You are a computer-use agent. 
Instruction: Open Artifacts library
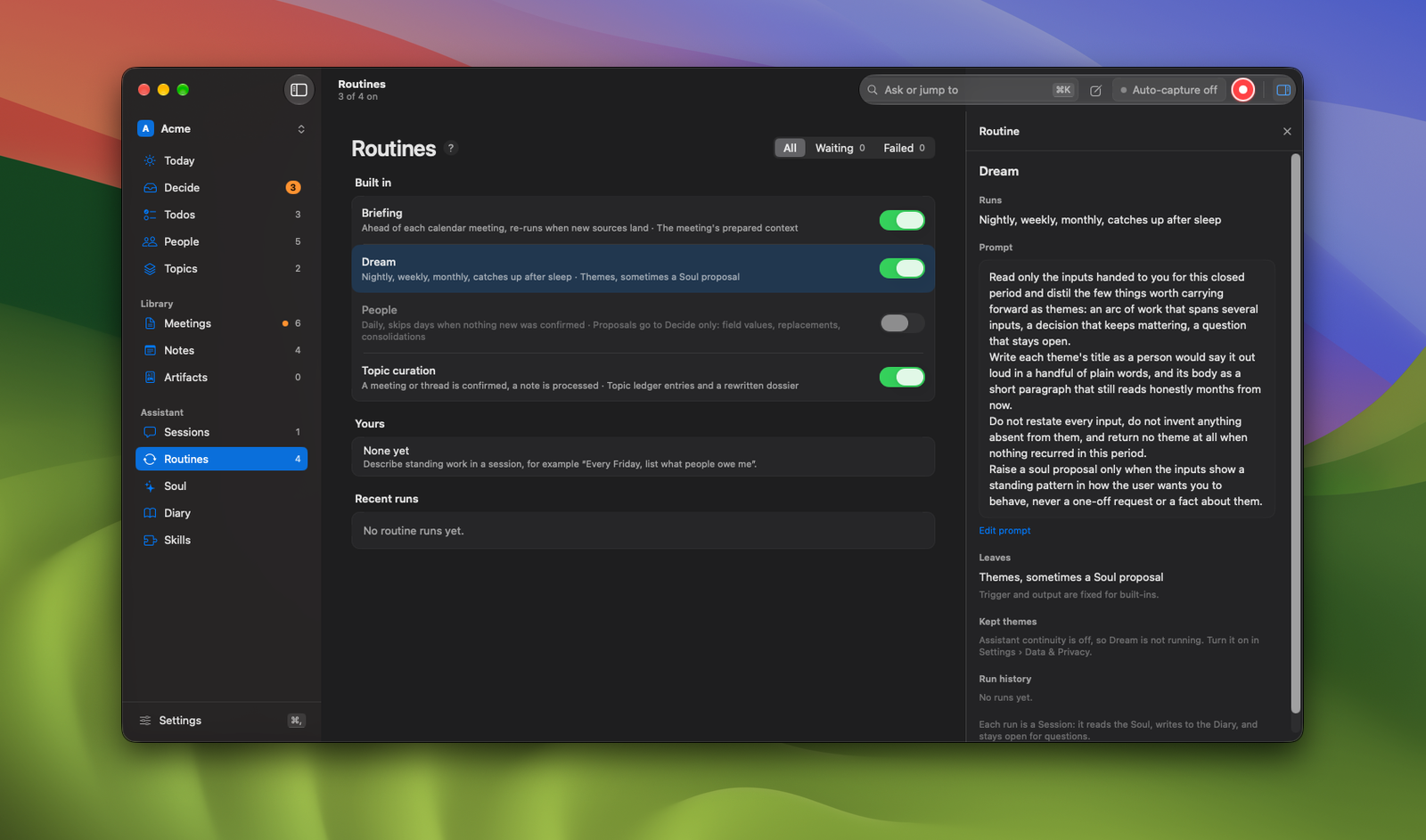(221, 377)
